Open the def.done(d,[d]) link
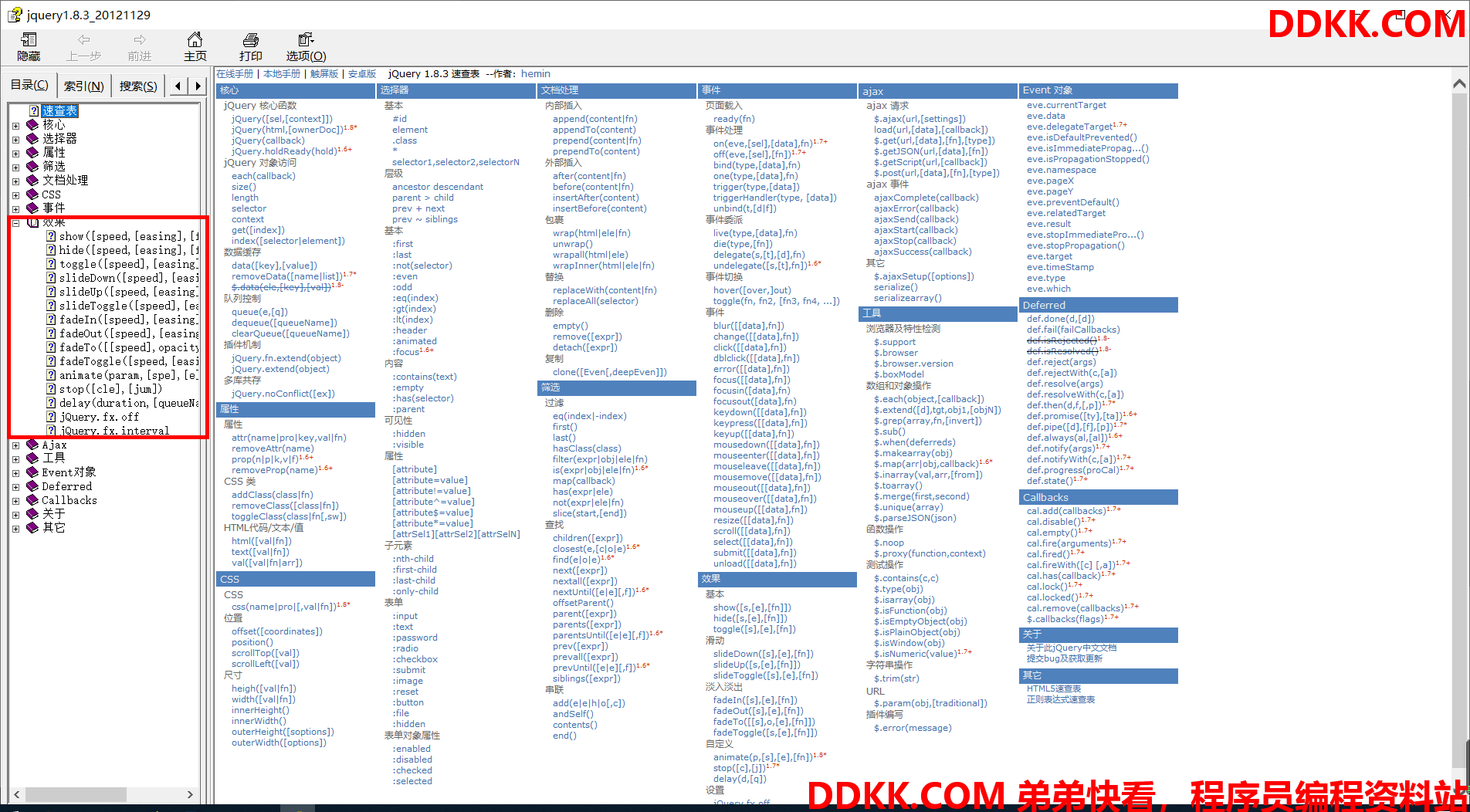Screen dimensions: 1470x812 click(1061, 319)
